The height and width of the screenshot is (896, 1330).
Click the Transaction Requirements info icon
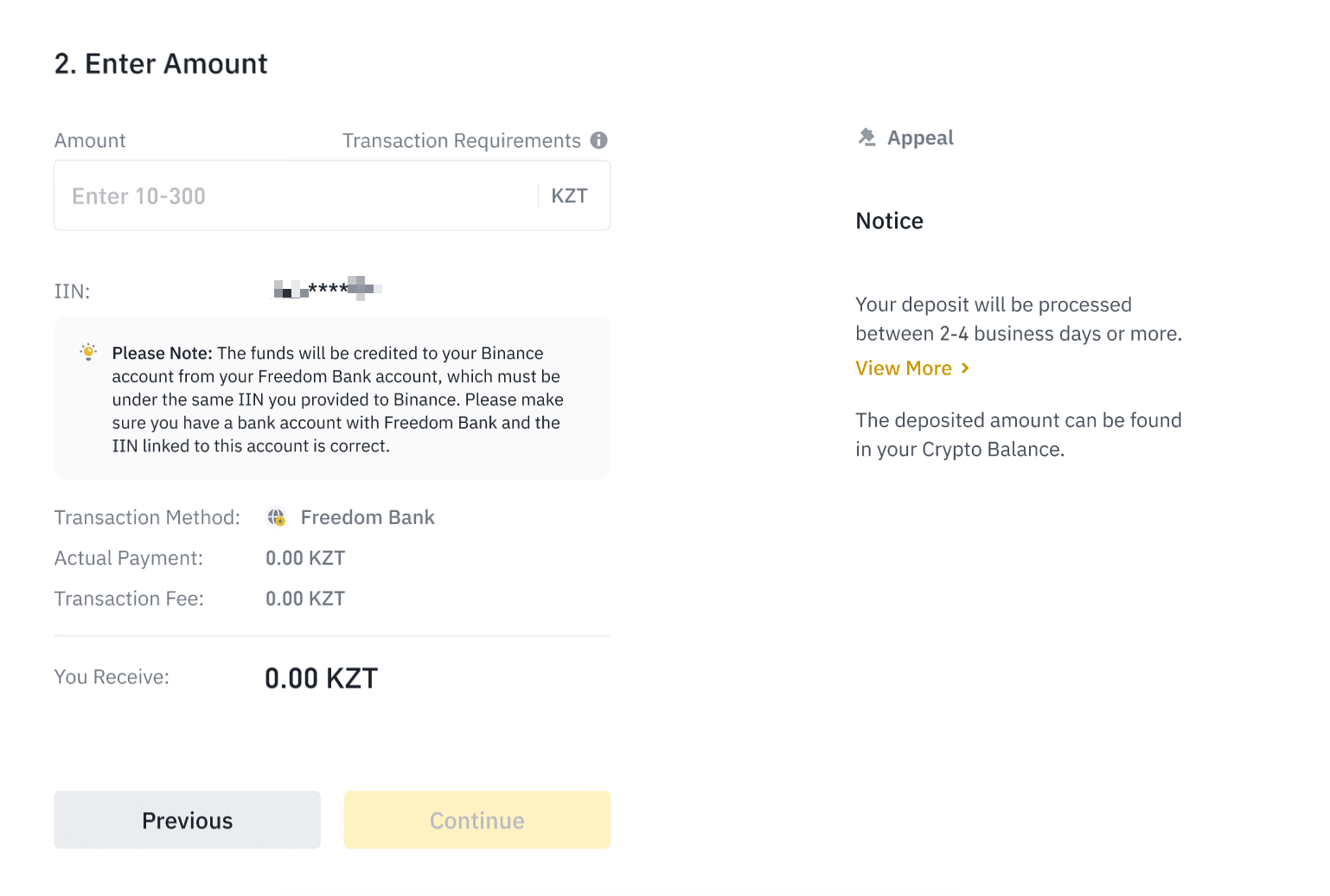[598, 140]
